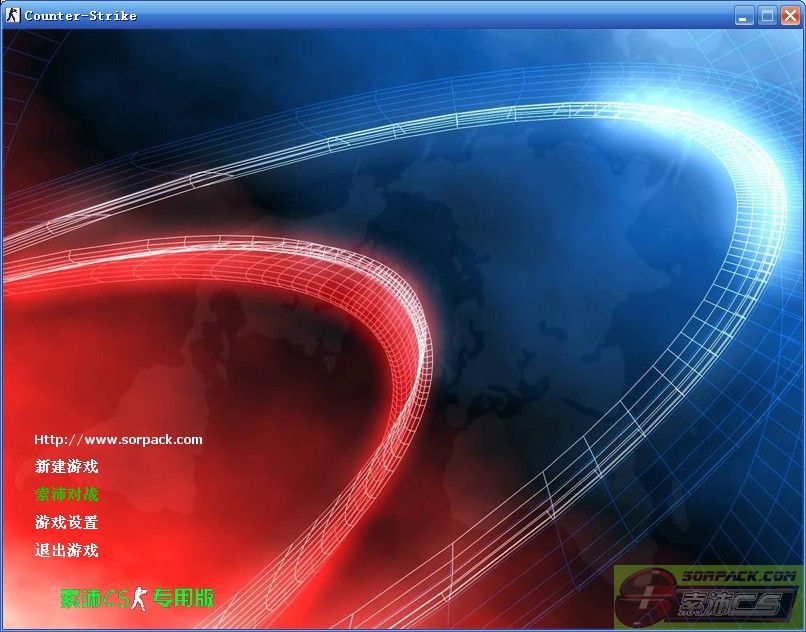The image size is (806, 632).
Task: Click the green 专用版 text
Action: coord(183,598)
